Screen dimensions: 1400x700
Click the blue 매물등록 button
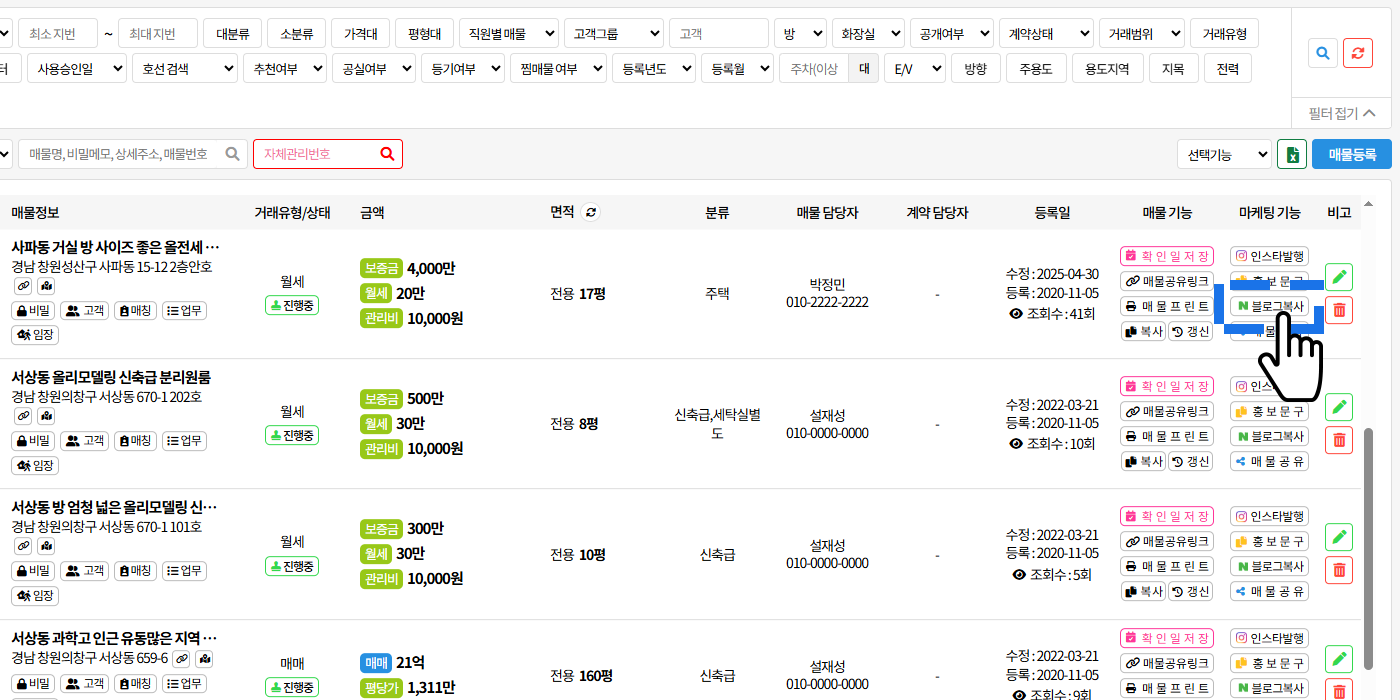1351,154
